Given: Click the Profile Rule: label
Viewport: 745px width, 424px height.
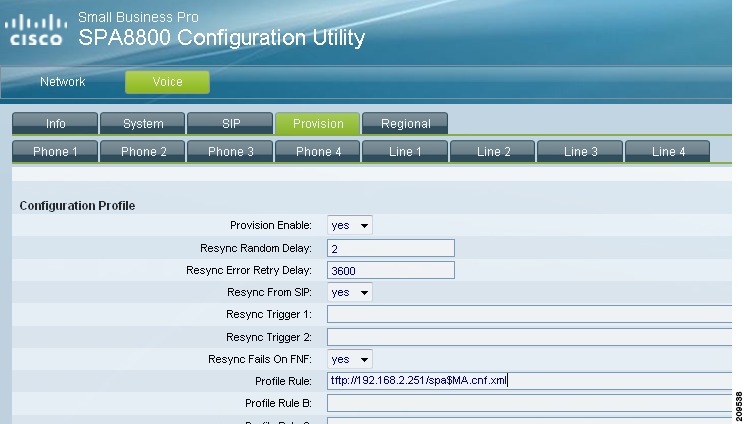Looking at the screenshot, I should point(283,381).
